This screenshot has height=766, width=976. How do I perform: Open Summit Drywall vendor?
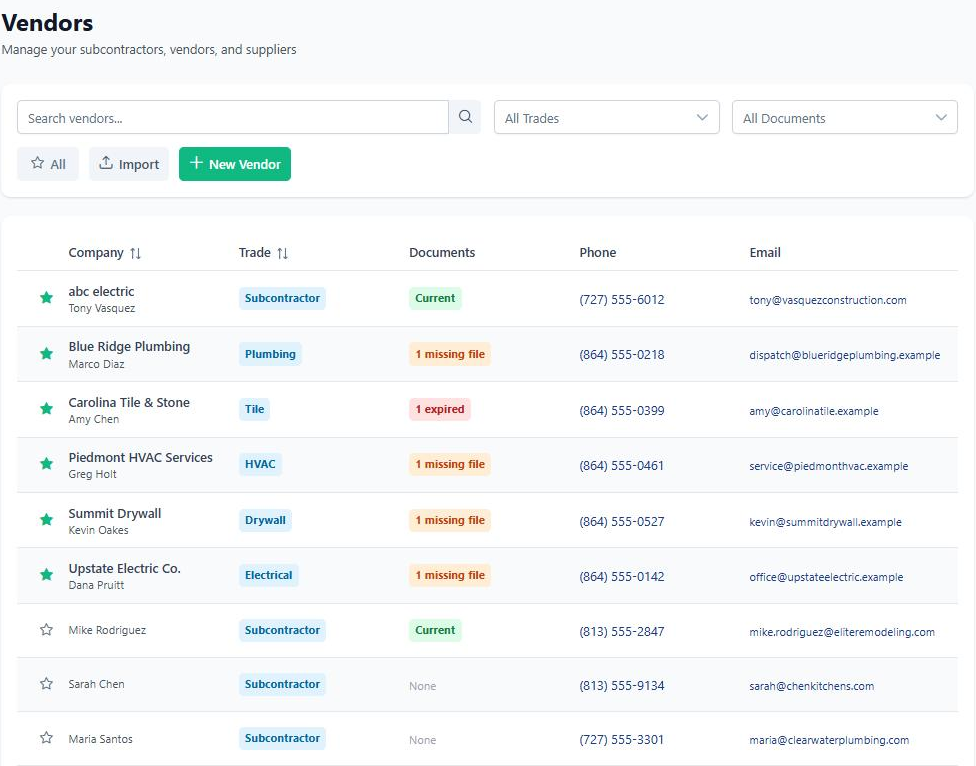pos(115,513)
